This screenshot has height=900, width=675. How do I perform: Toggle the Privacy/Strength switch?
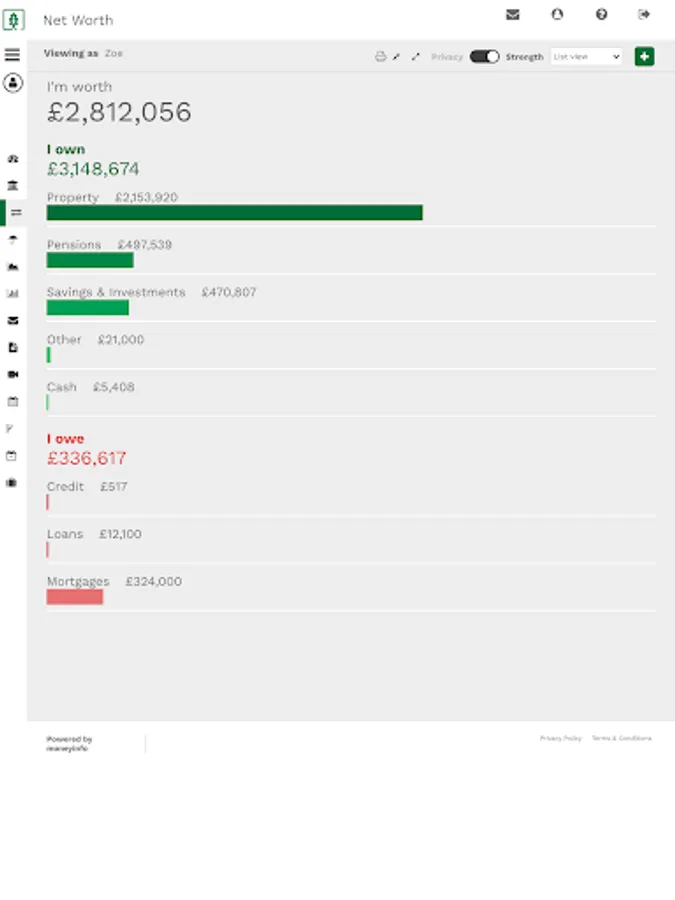click(484, 56)
